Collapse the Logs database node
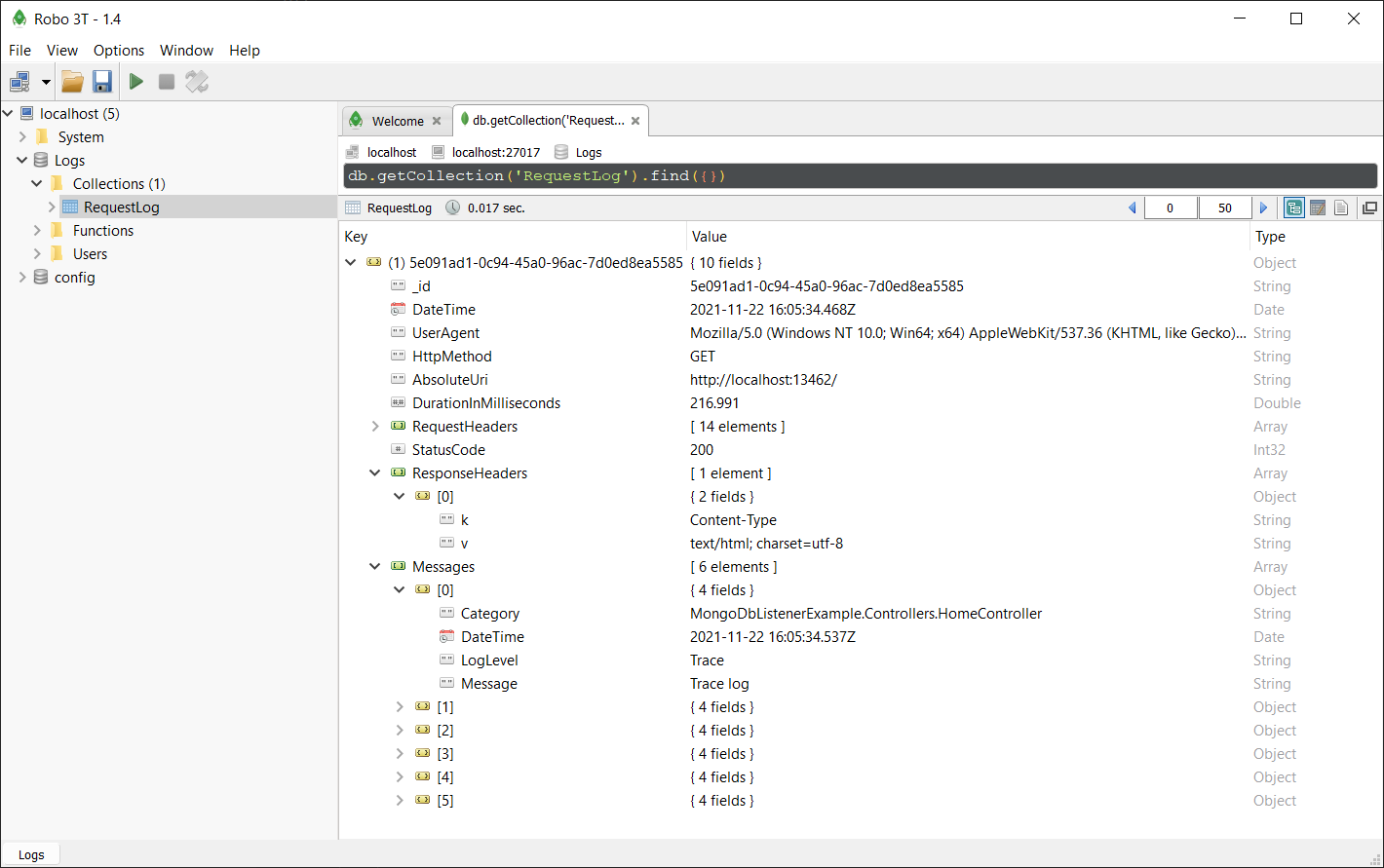This screenshot has width=1384, height=868. [x=22, y=161]
